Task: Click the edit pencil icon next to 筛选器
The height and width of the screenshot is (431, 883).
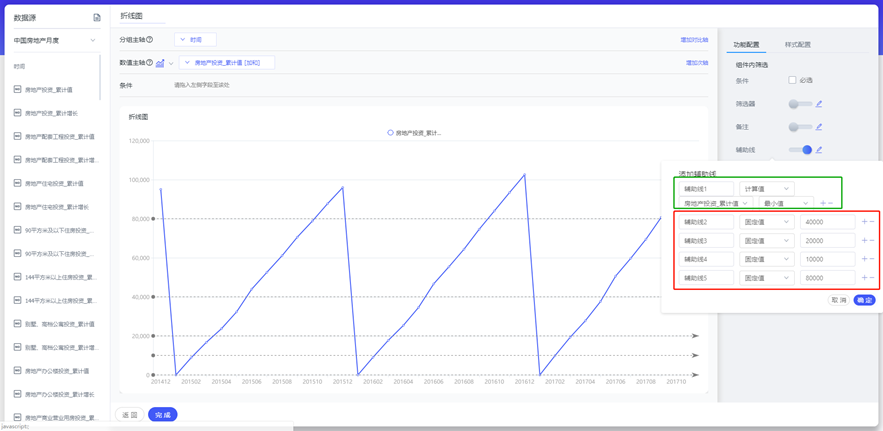Action: coord(819,104)
